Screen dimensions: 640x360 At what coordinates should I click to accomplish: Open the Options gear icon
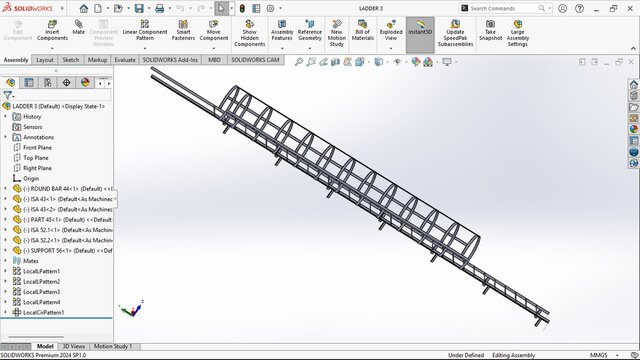click(270, 8)
